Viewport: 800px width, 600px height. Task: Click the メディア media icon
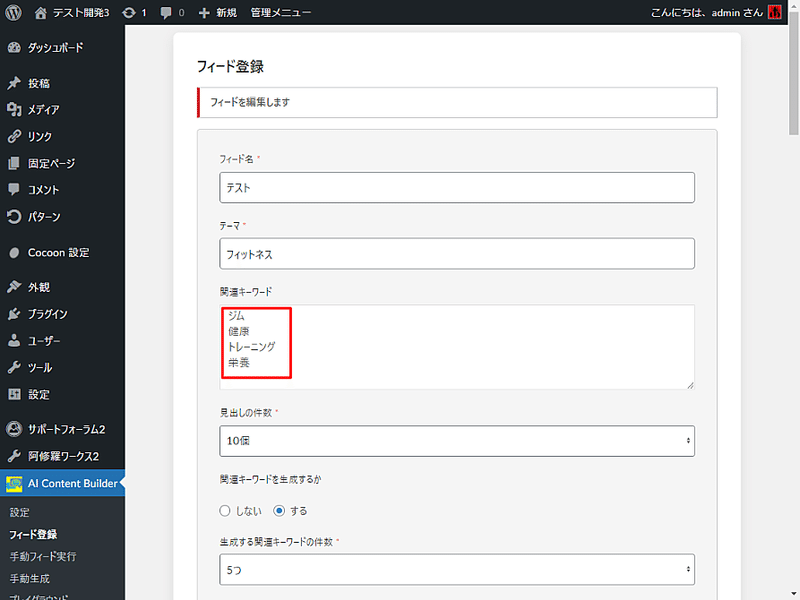click(x=14, y=109)
